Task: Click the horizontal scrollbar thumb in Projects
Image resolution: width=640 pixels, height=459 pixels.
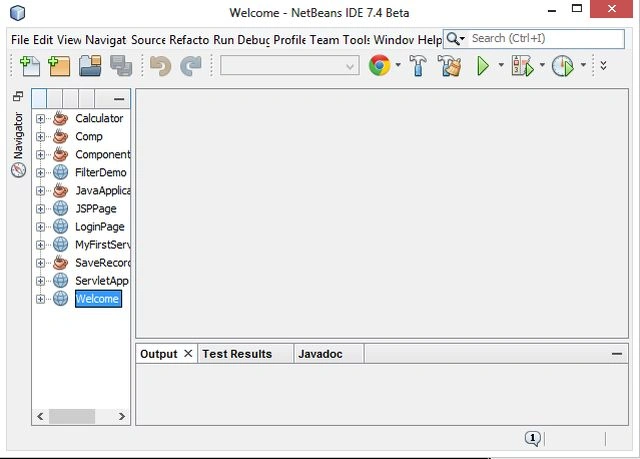Action: coord(72,417)
